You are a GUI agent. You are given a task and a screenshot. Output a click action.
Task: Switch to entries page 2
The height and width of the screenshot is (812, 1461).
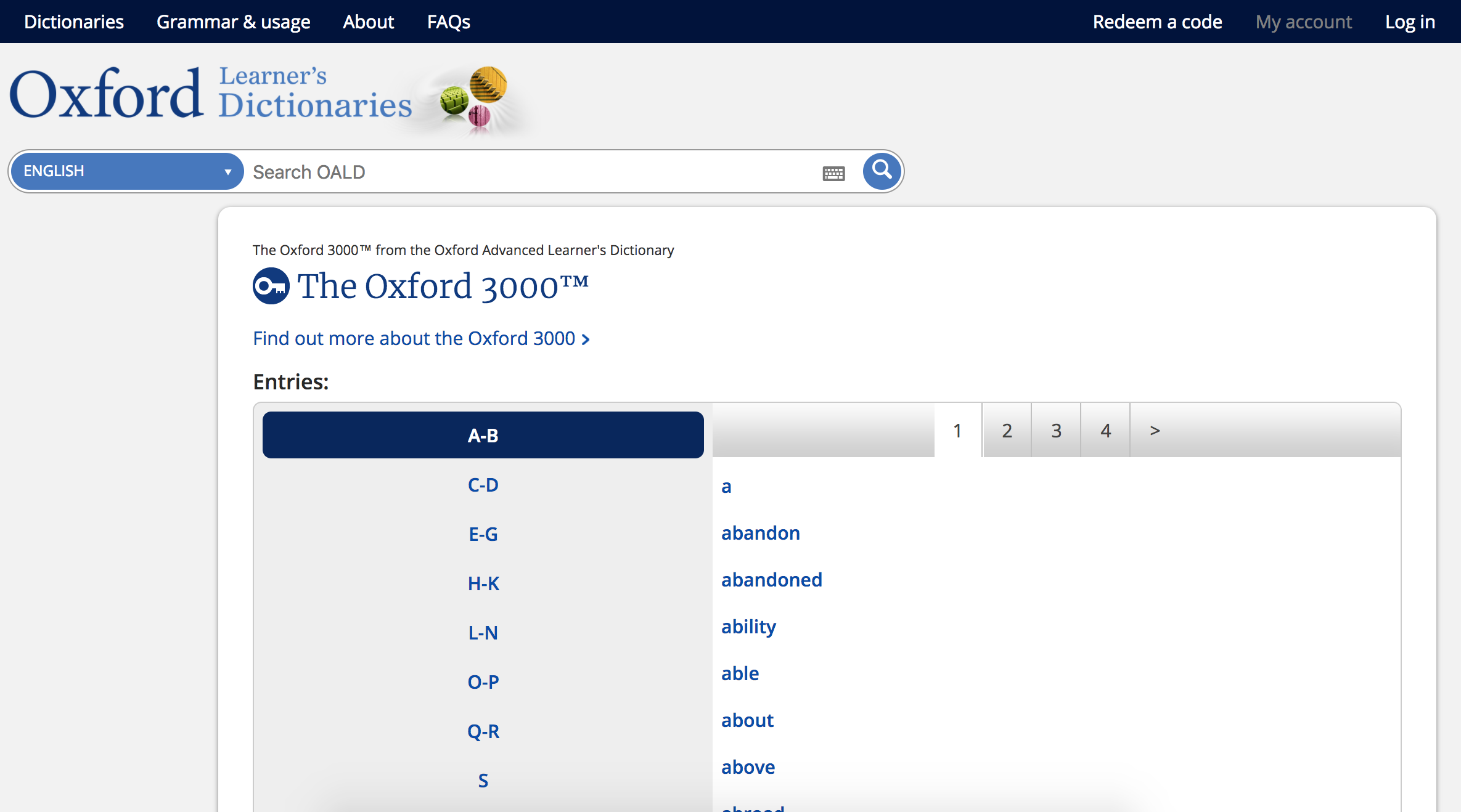[x=1007, y=431]
